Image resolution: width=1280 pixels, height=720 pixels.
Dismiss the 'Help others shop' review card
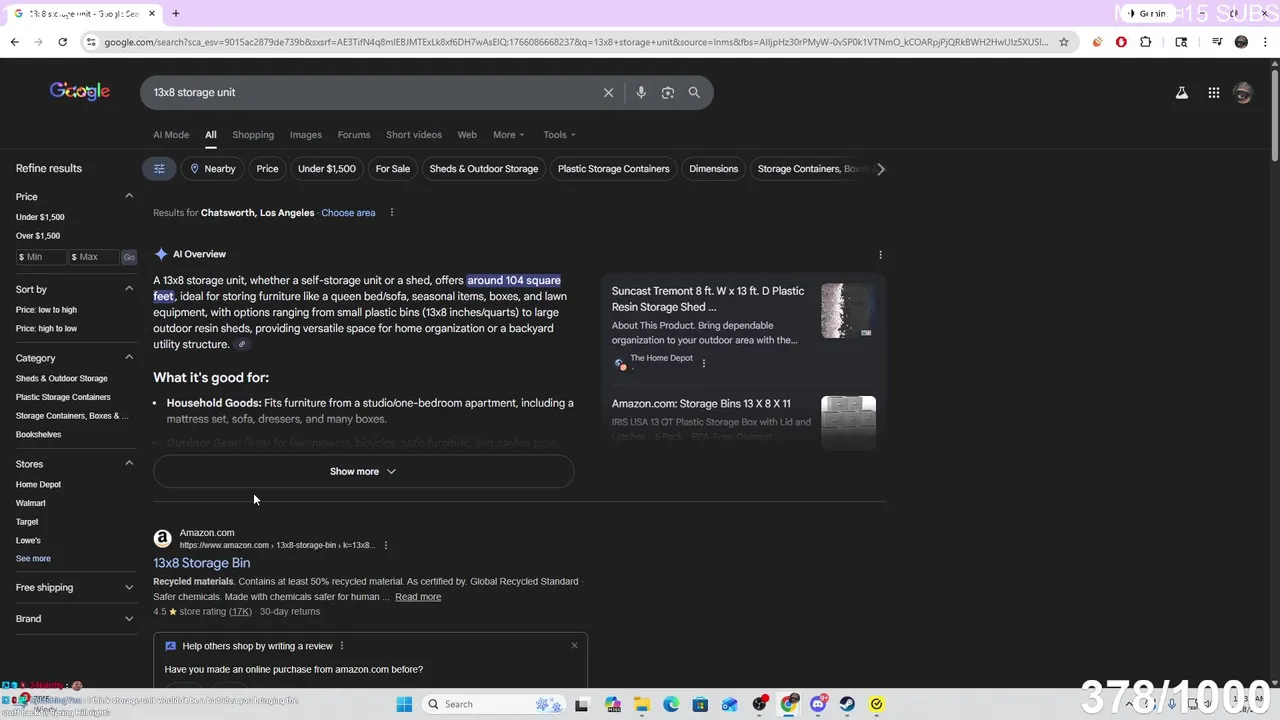(574, 646)
